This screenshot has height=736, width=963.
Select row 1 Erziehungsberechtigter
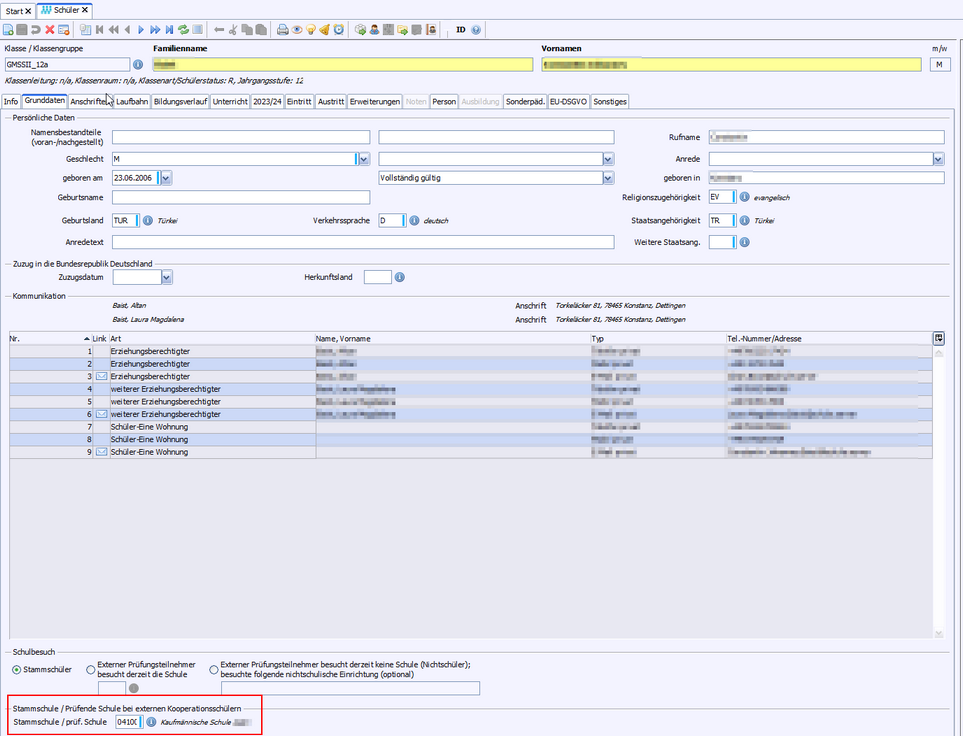pyautogui.click(x=470, y=351)
